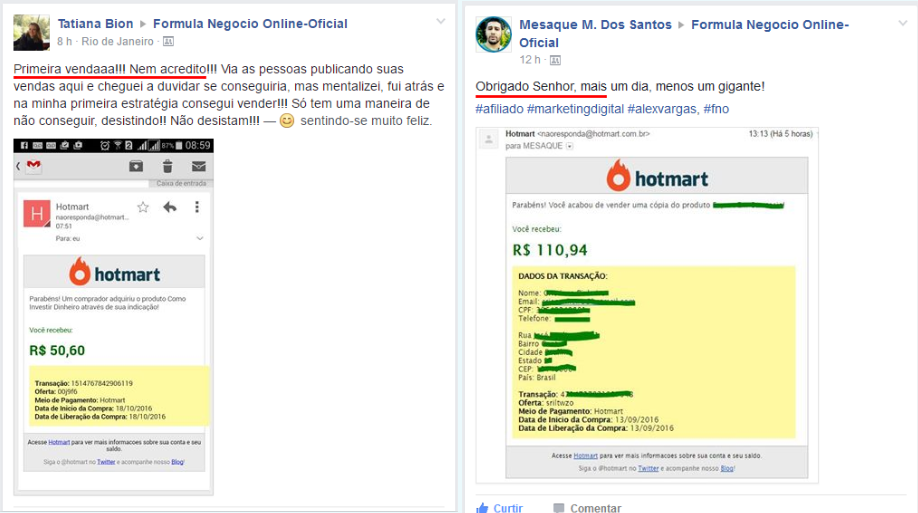Open the Rio de Janeiro location link
The width and height of the screenshot is (918, 513).
pos(117,42)
